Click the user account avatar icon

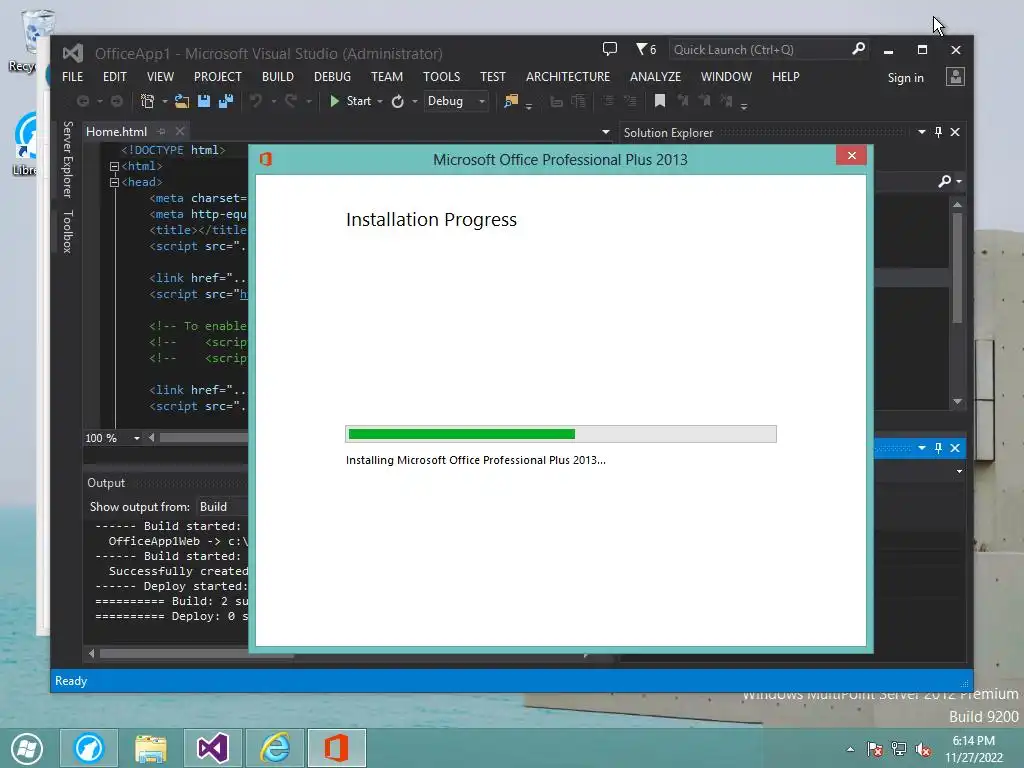click(955, 77)
